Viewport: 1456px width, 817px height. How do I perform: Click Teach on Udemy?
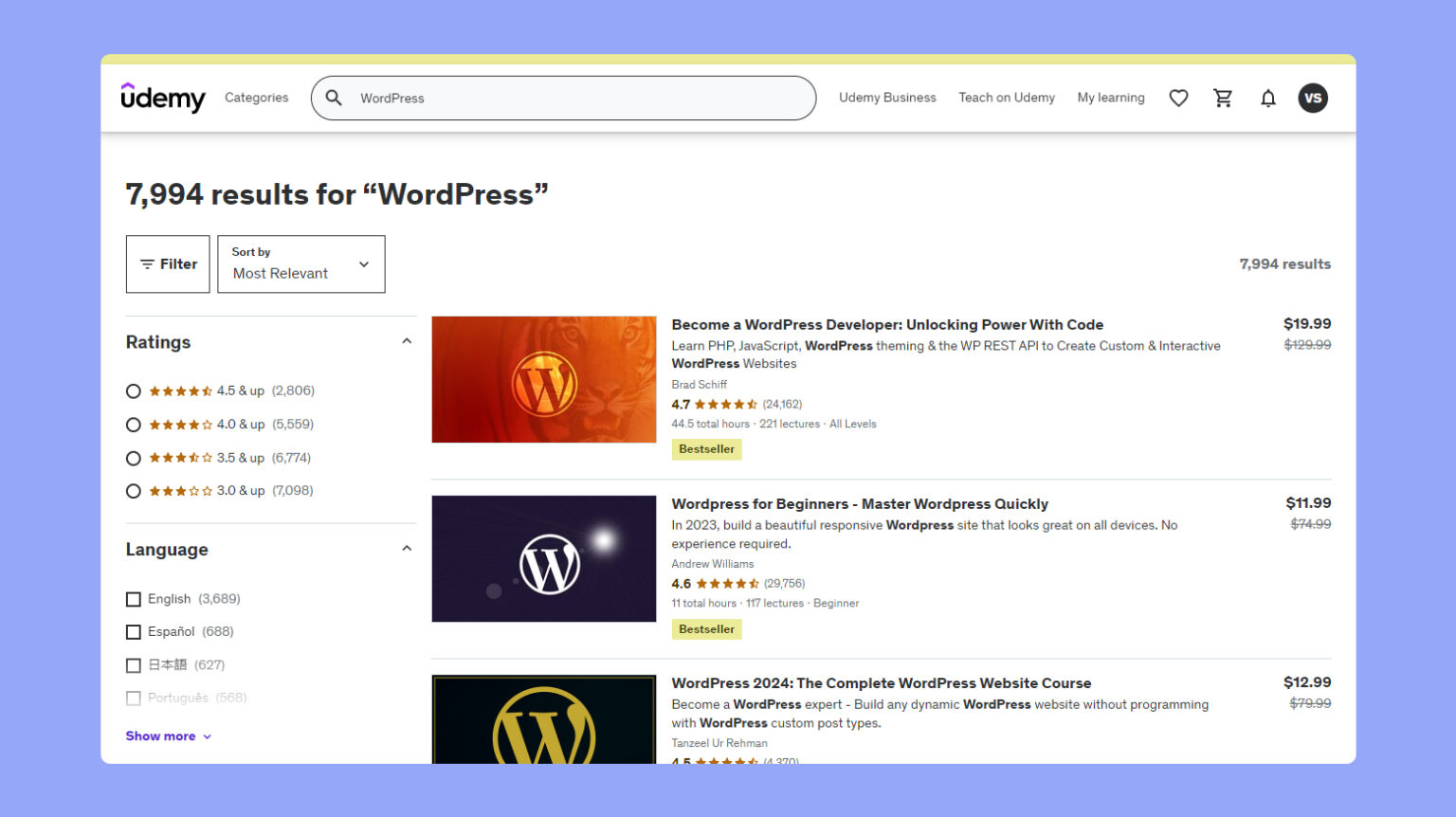[1007, 98]
